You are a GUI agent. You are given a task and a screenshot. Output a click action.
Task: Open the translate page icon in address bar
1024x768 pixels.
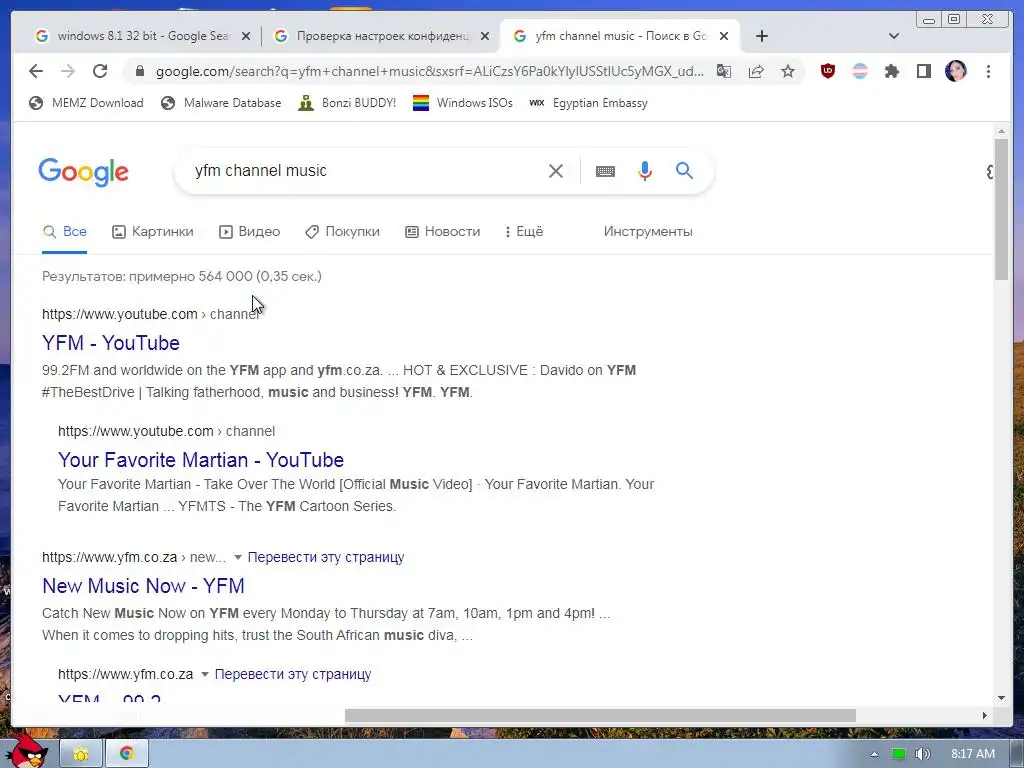[724, 71]
